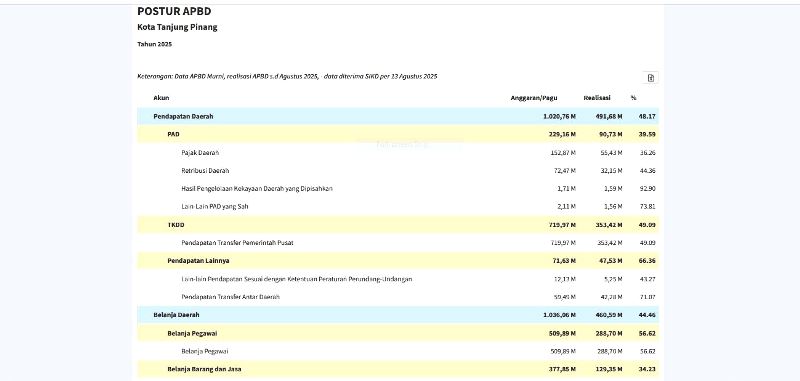The image size is (800, 381).
Task: Click the POSTUR APBD heading
Action: (x=174, y=11)
